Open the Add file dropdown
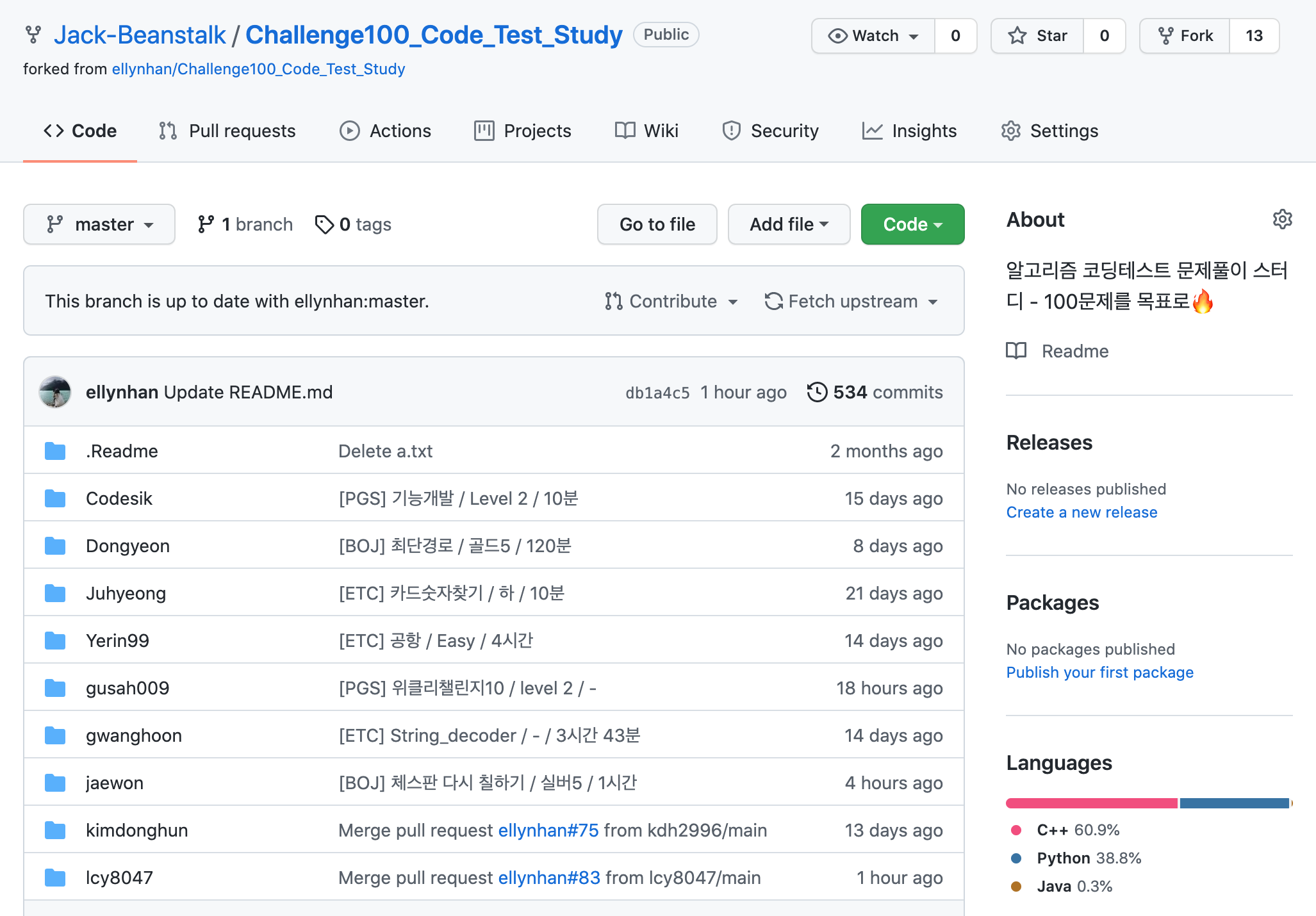1316x916 pixels. (x=789, y=224)
